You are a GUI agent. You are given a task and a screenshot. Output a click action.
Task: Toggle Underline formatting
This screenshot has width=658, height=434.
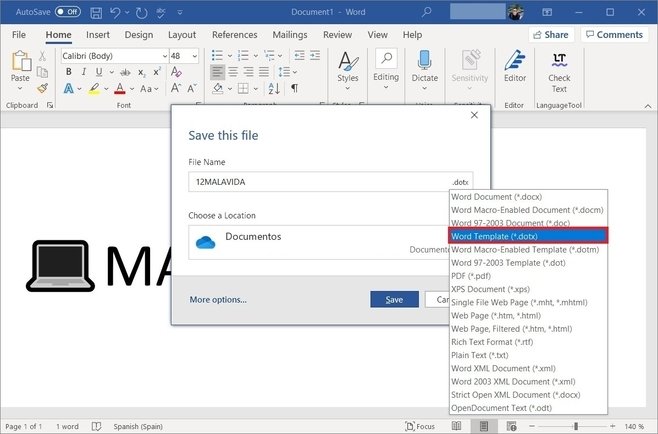tap(99, 72)
